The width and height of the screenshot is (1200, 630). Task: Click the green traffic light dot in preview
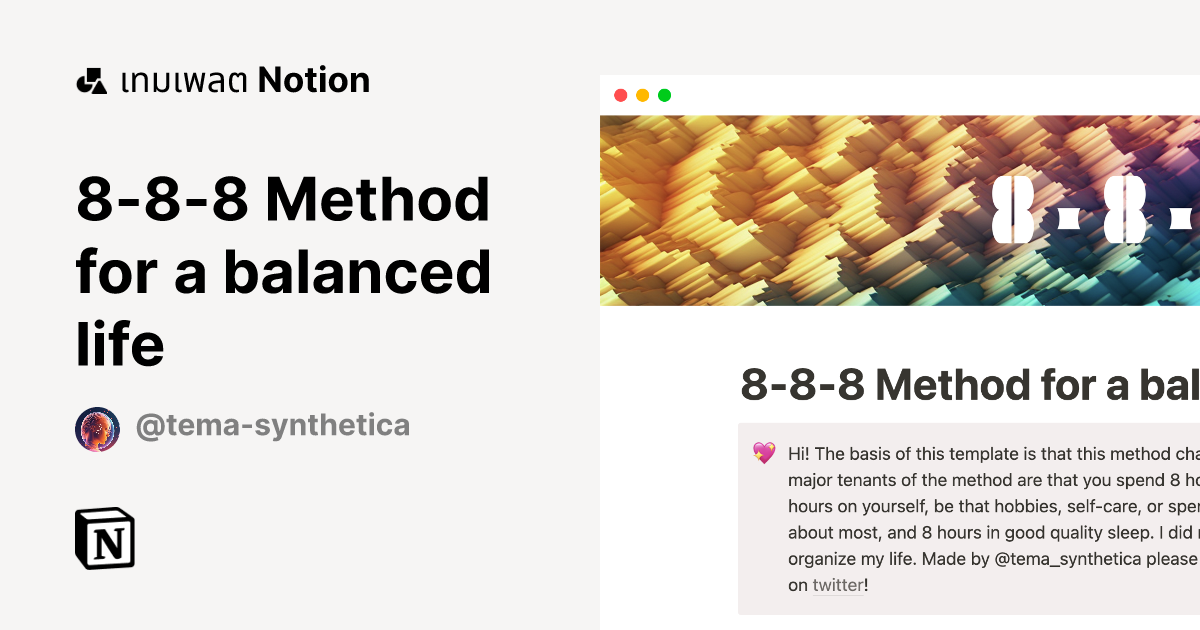coord(663,94)
